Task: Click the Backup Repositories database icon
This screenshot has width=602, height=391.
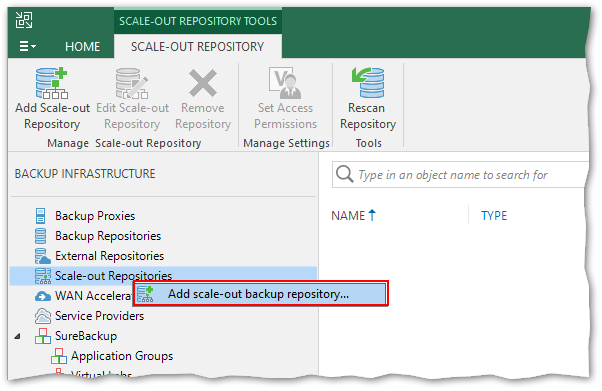Action: tap(40, 236)
